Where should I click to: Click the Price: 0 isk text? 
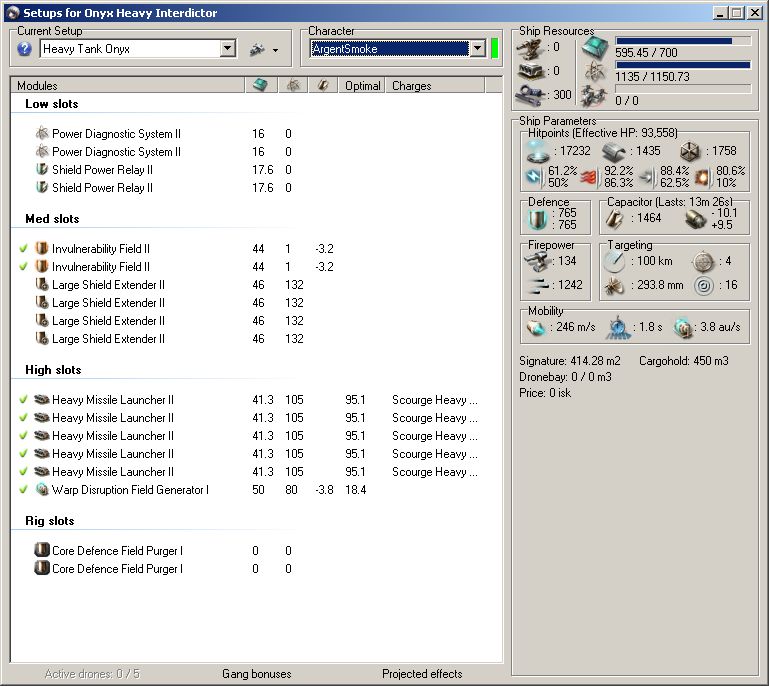[x=545, y=393]
